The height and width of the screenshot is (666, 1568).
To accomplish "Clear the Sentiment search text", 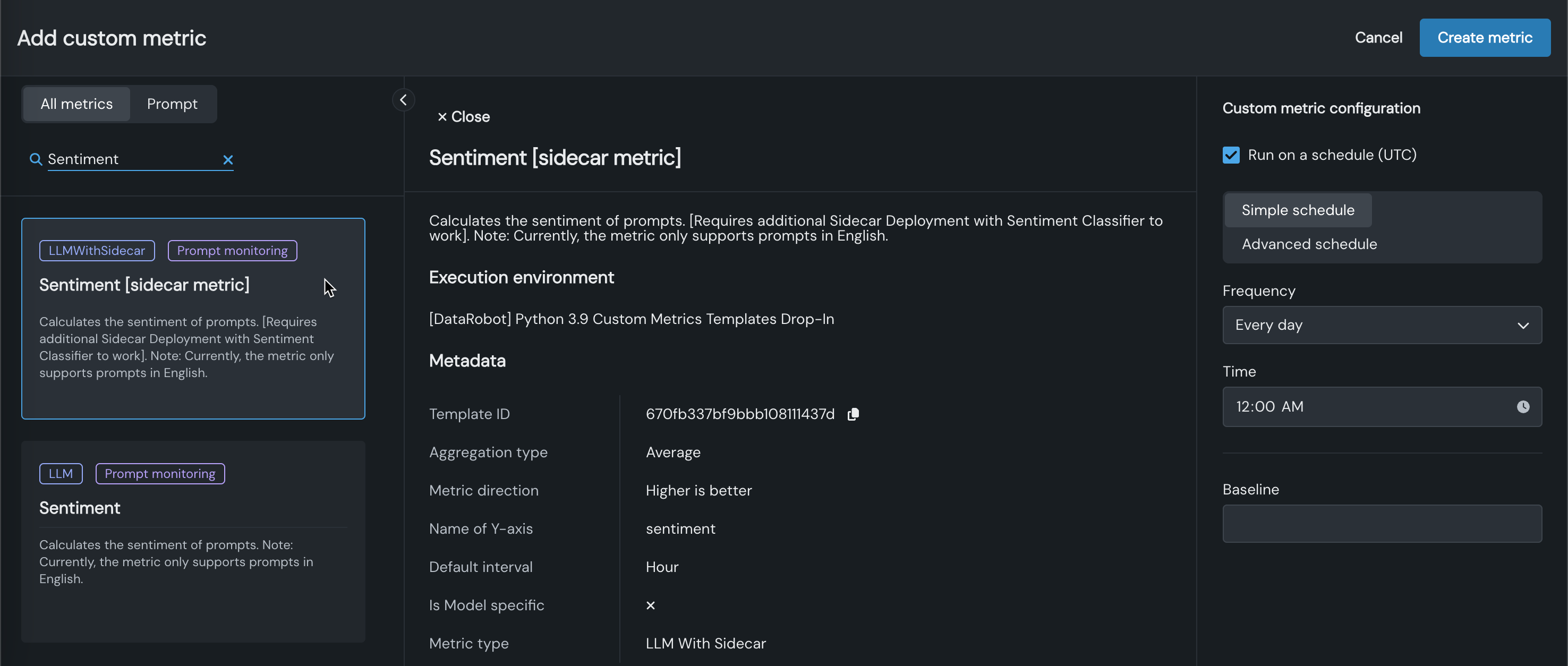I will coord(228,159).
